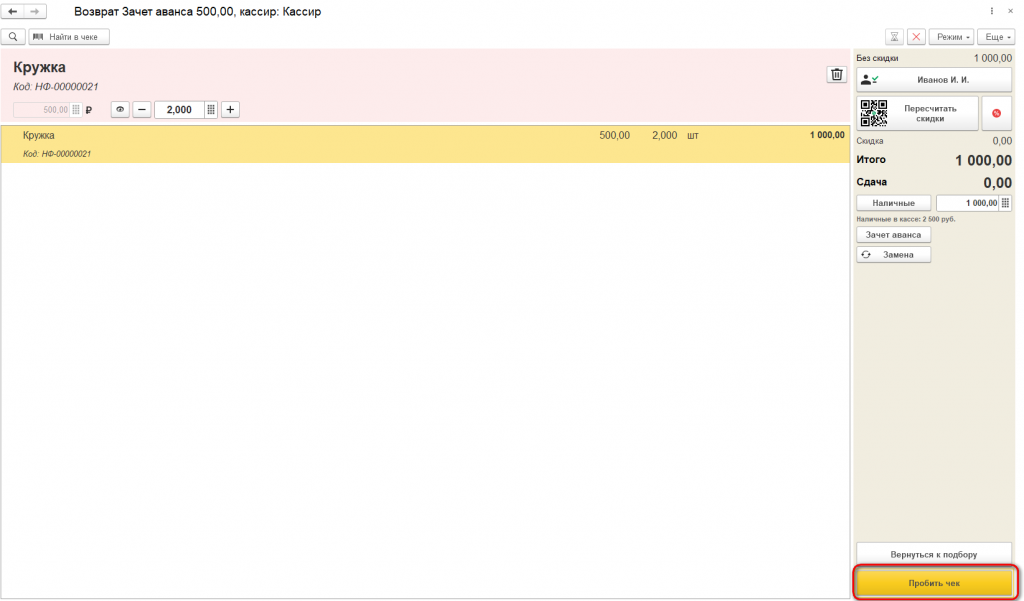This screenshot has width=1024, height=601.
Task: Click the yellow Пробить чек button
Action: [x=934, y=583]
